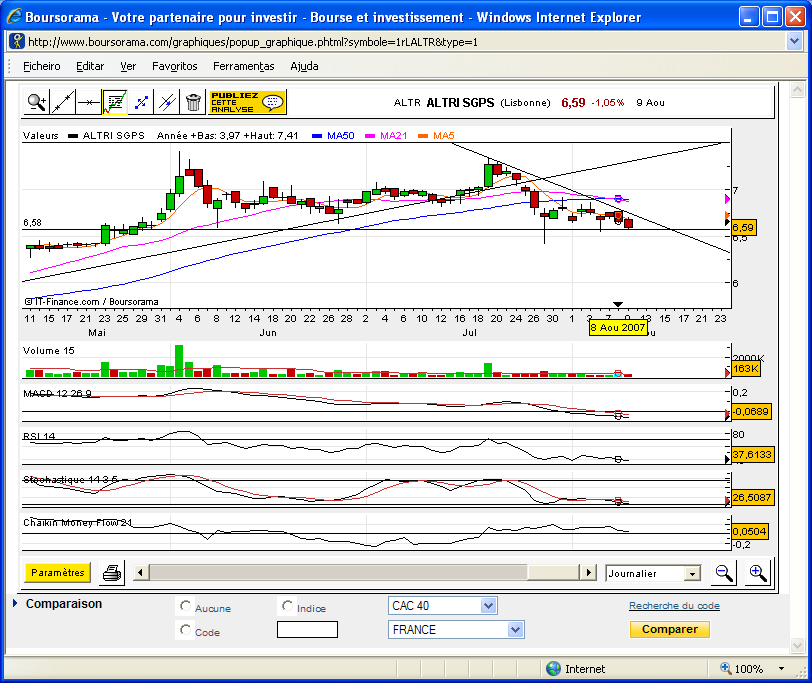
Task: Click the MA21 legend label
Action: tap(393, 136)
